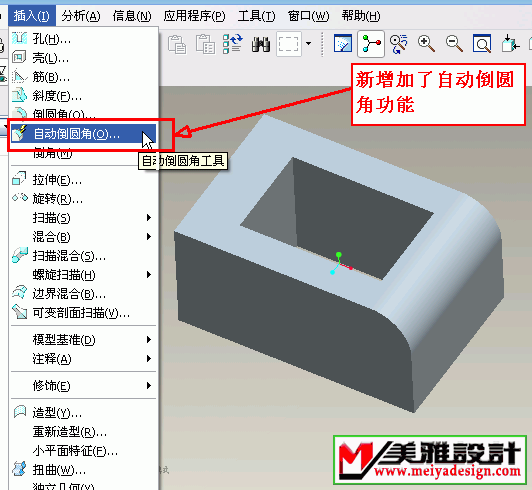Click the paste special icon
This screenshot has height=490, width=532.
205,44
